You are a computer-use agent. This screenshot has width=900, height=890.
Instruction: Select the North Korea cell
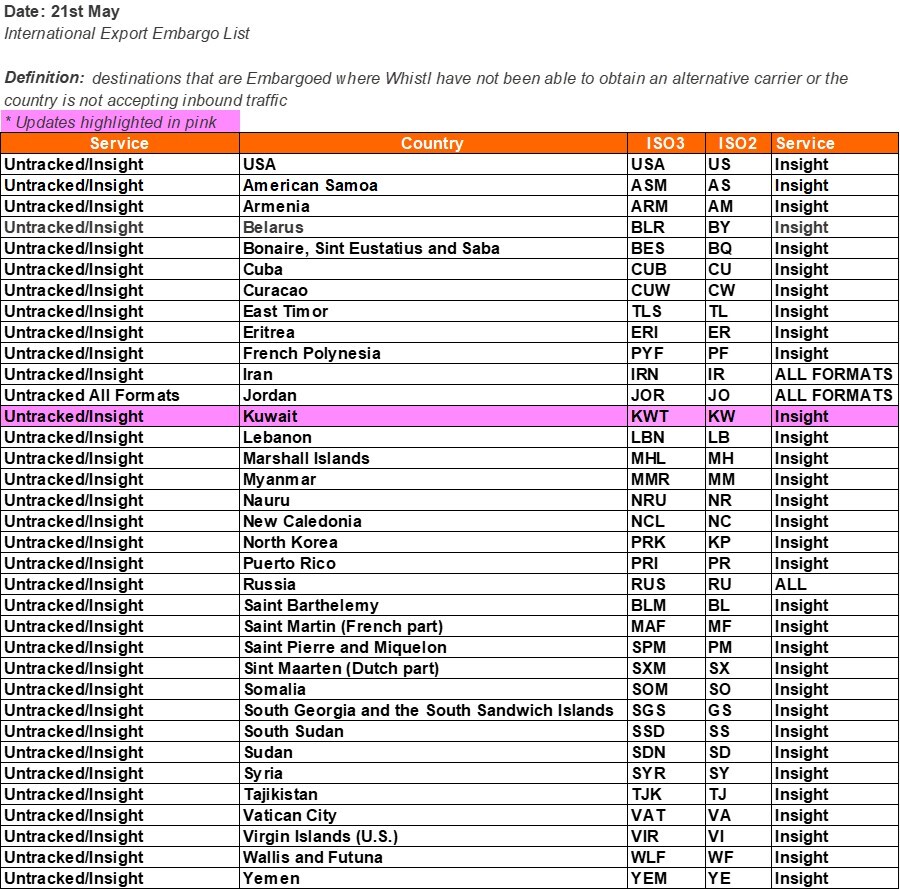click(x=433, y=542)
